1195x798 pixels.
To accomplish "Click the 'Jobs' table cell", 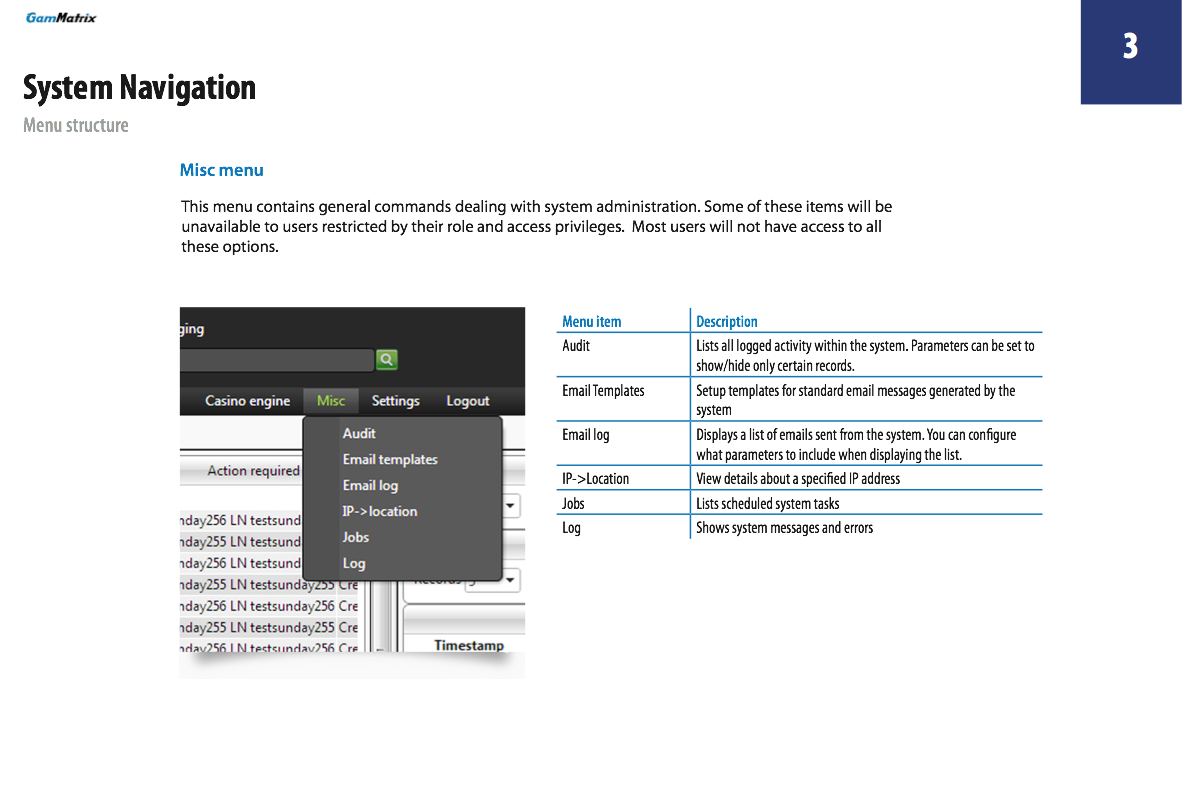I will coord(573,504).
